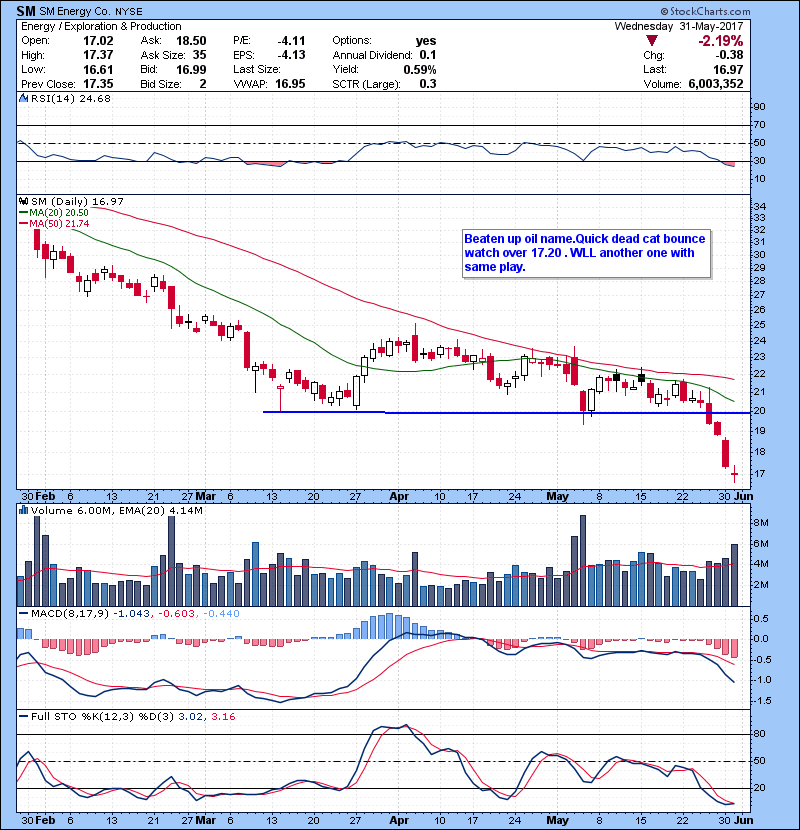Click Energy / Exploration & Production sector label
The height and width of the screenshot is (830, 800).
[x=101, y=26]
